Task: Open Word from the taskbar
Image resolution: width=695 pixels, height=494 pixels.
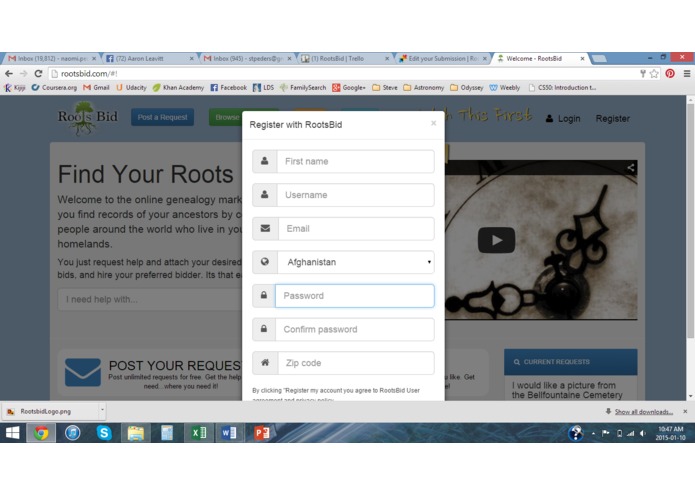Action: (x=230, y=433)
